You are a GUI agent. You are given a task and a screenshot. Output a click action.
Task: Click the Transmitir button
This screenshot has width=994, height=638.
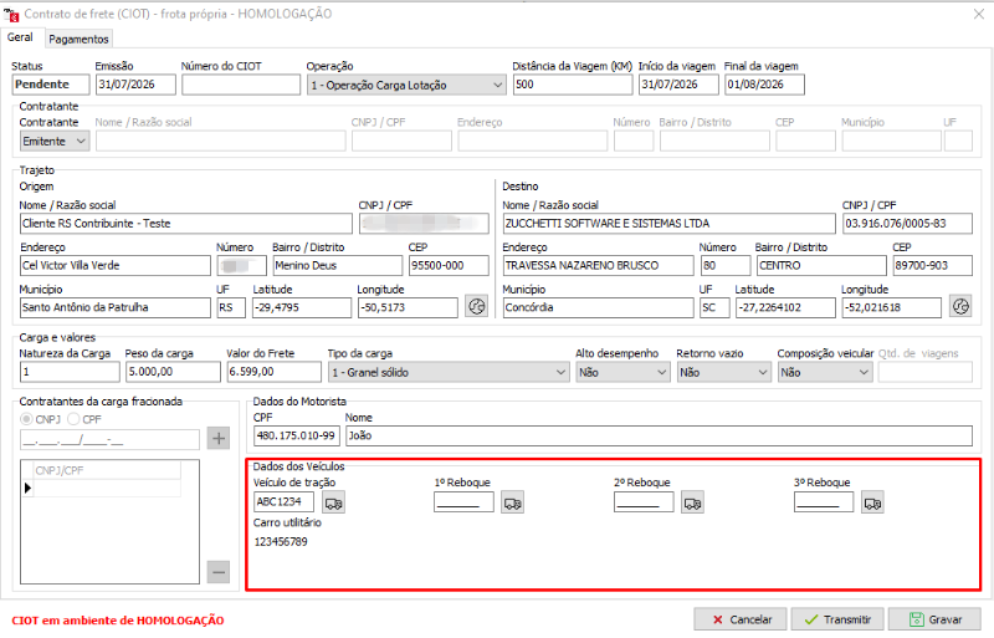tap(837, 620)
